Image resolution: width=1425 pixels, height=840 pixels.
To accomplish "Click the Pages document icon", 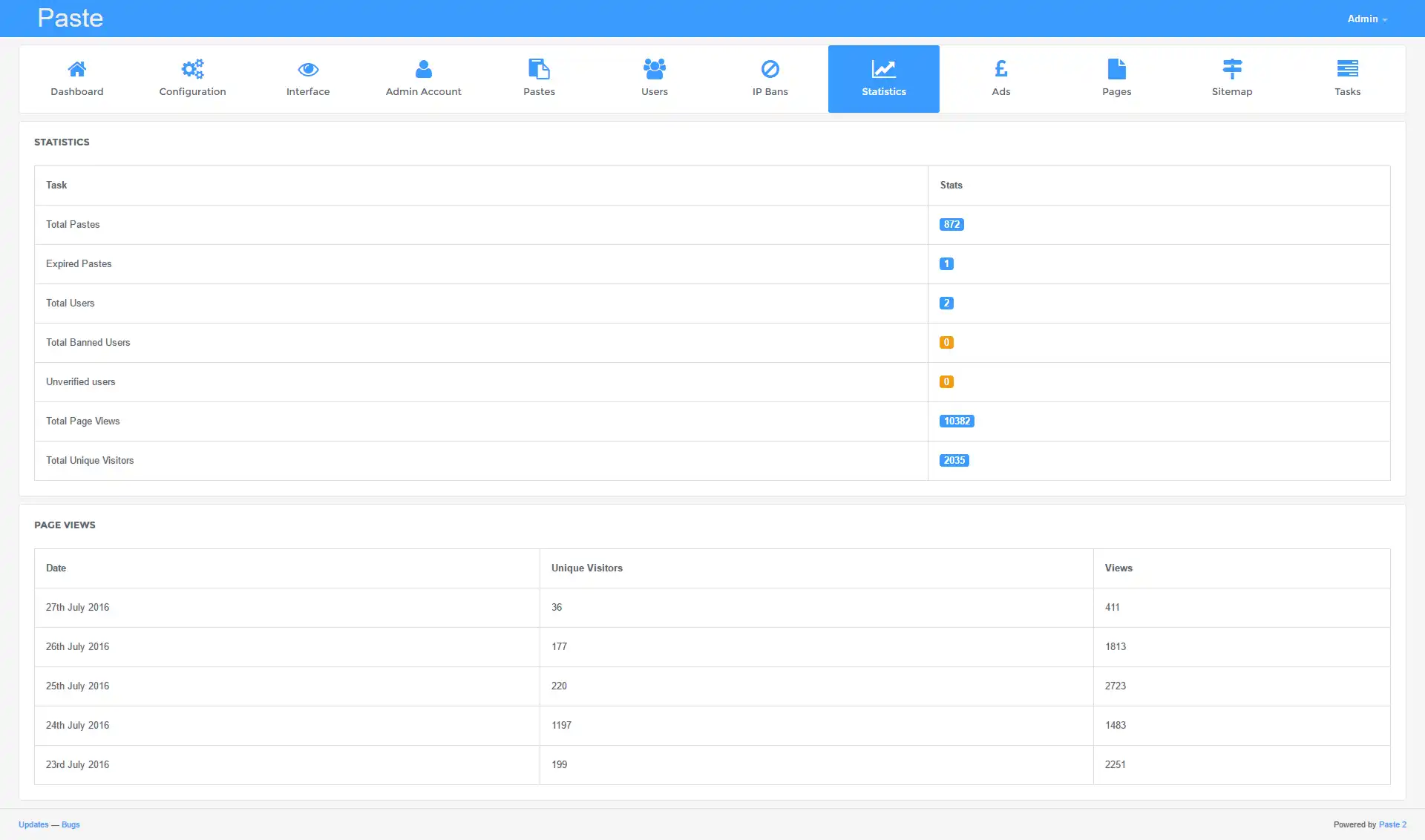I will click(1116, 70).
